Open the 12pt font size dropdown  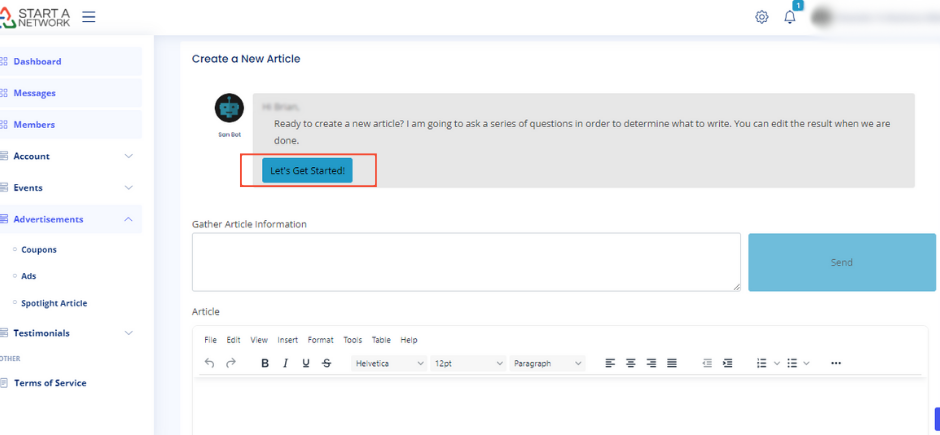pos(468,363)
